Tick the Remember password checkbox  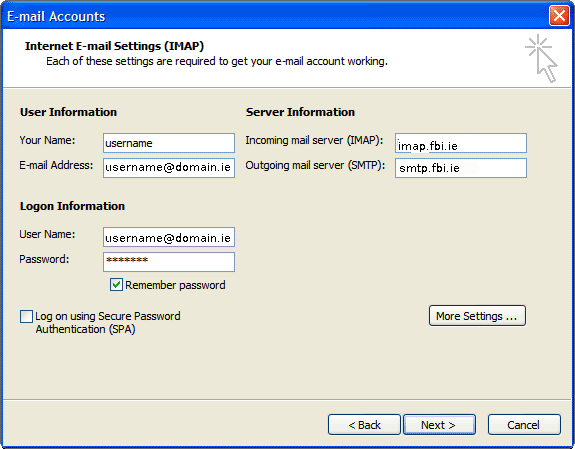point(116,285)
